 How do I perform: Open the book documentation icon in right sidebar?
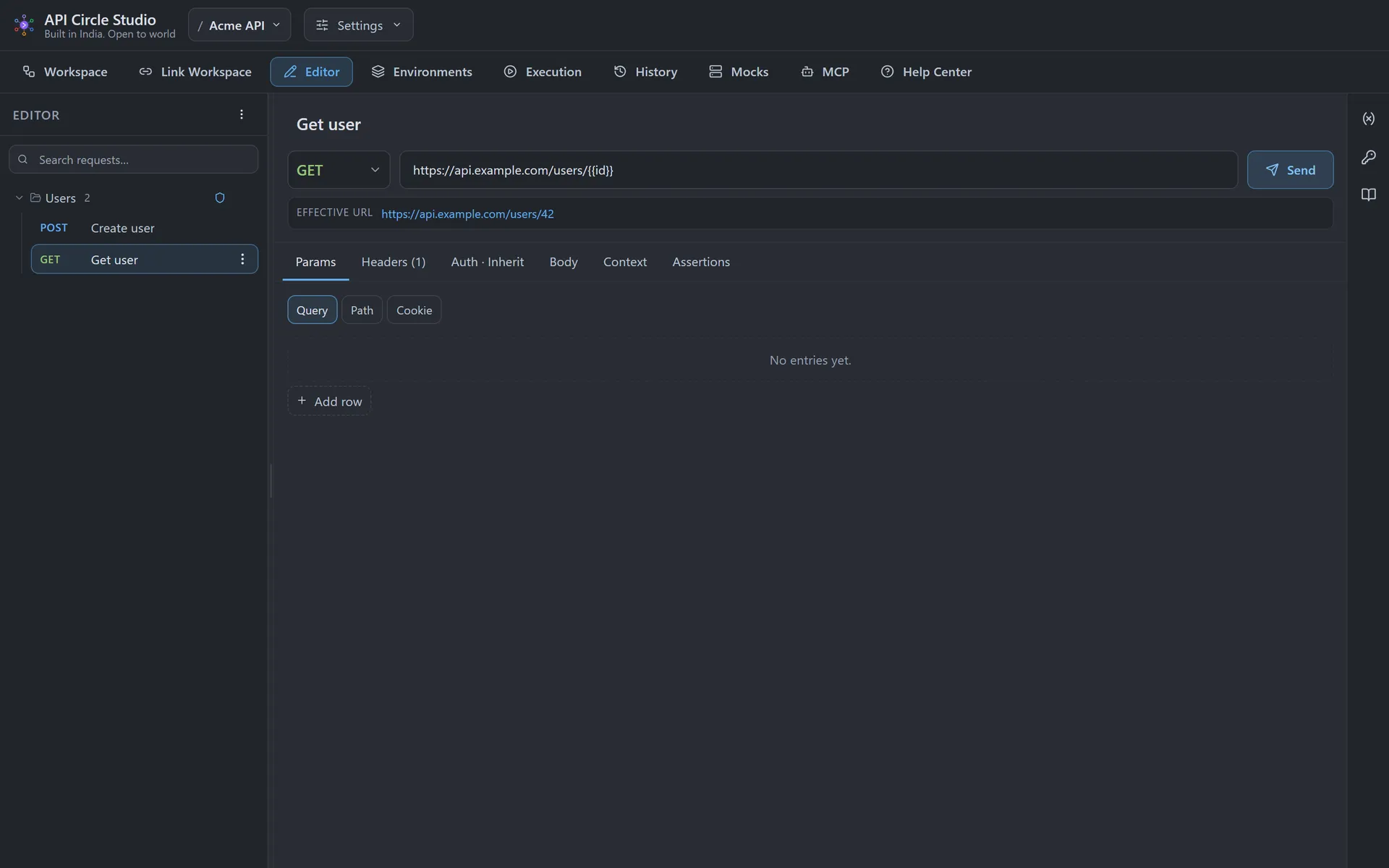[1368, 195]
